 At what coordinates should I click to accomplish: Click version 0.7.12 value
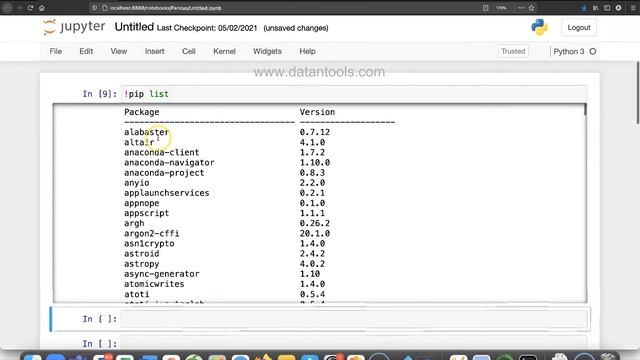coord(315,132)
